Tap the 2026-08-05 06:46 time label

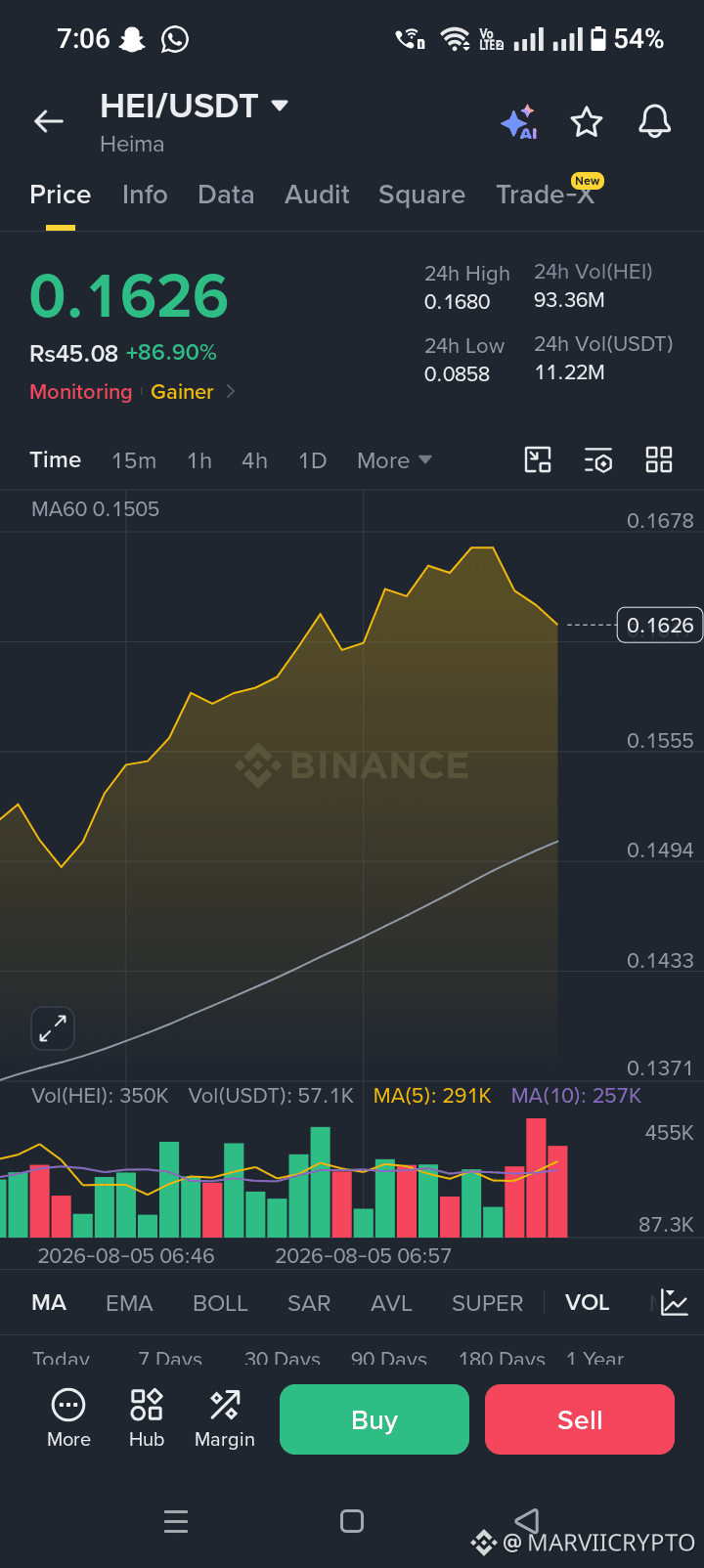click(x=125, y=1255)
